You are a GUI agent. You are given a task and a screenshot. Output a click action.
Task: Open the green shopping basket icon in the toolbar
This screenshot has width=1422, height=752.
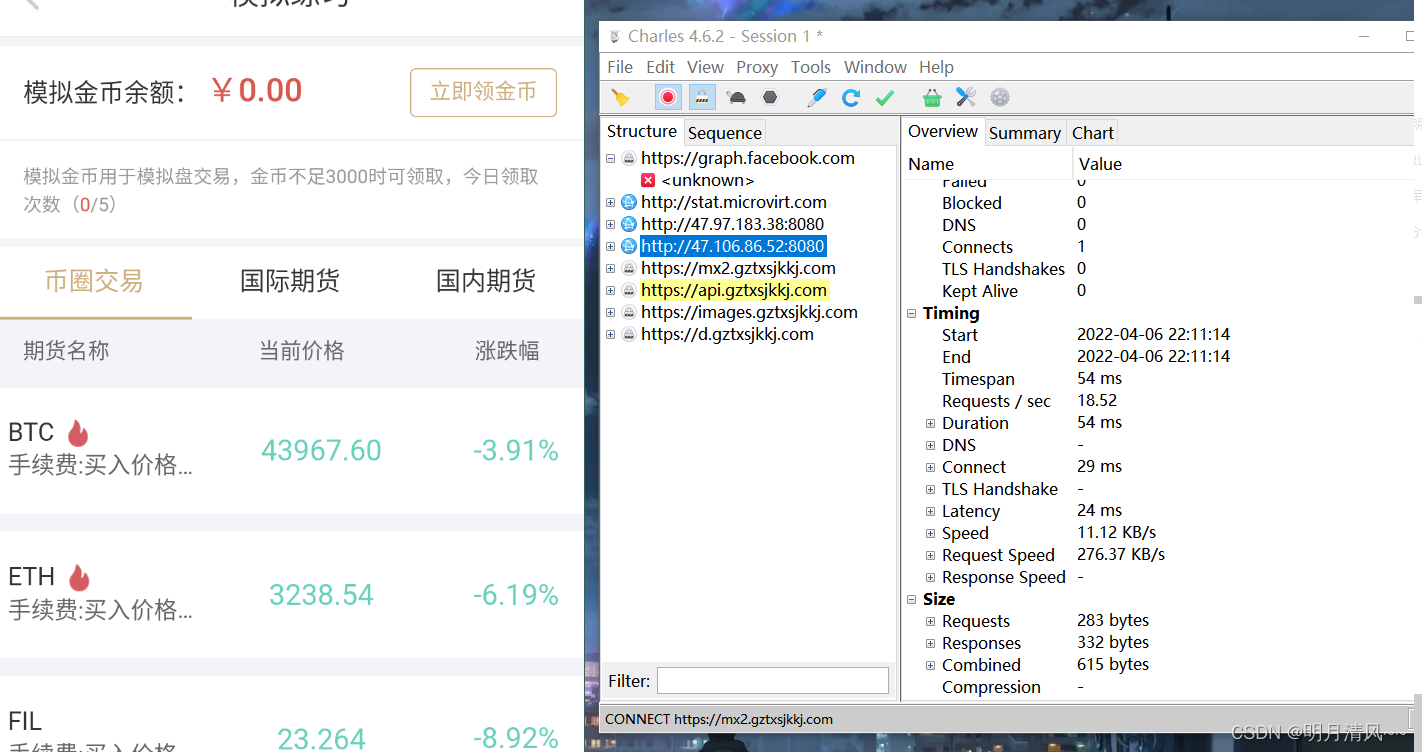(932, 97)
